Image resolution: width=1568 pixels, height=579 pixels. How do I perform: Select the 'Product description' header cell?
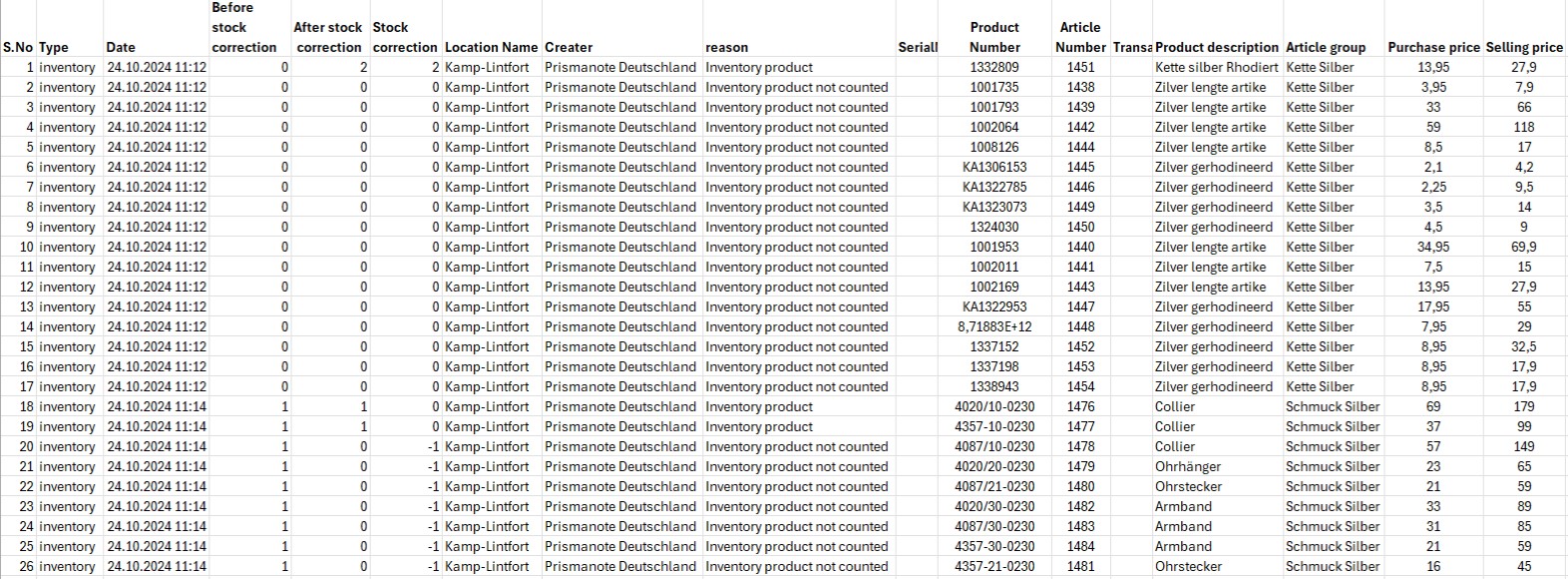pyautogui.click(x=1217, y=47)
